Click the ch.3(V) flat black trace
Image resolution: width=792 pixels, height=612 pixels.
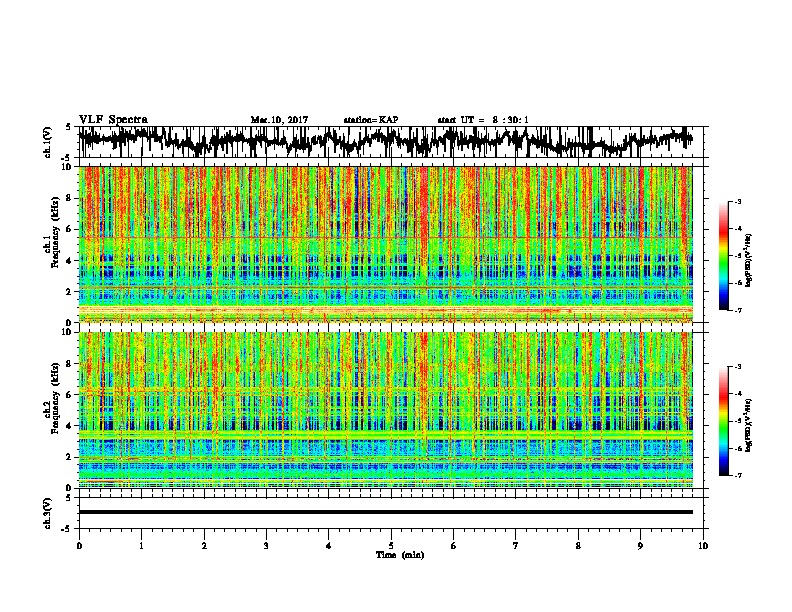[385, 512]
